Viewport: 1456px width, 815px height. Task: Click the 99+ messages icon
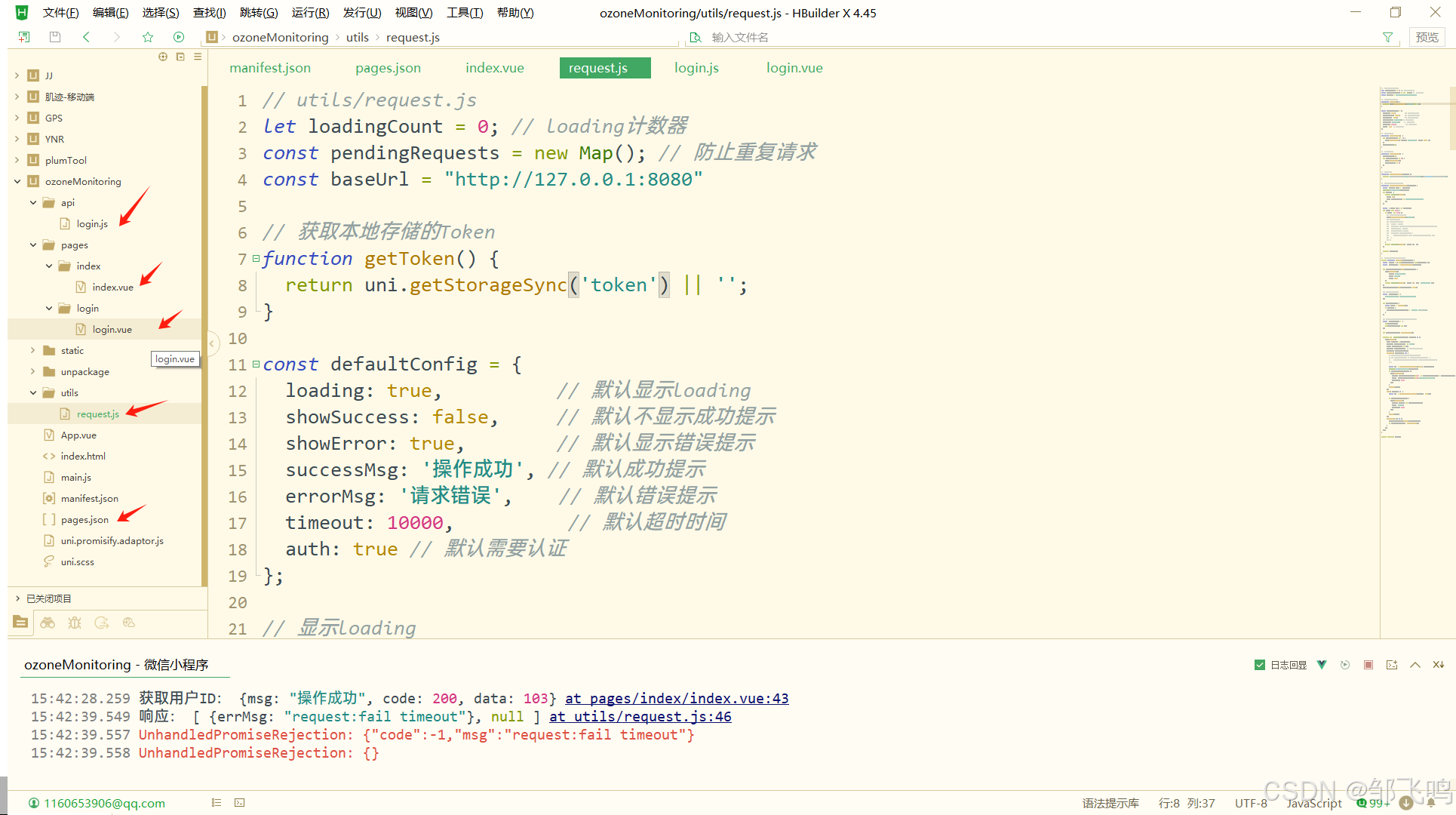click(1373, 803)
